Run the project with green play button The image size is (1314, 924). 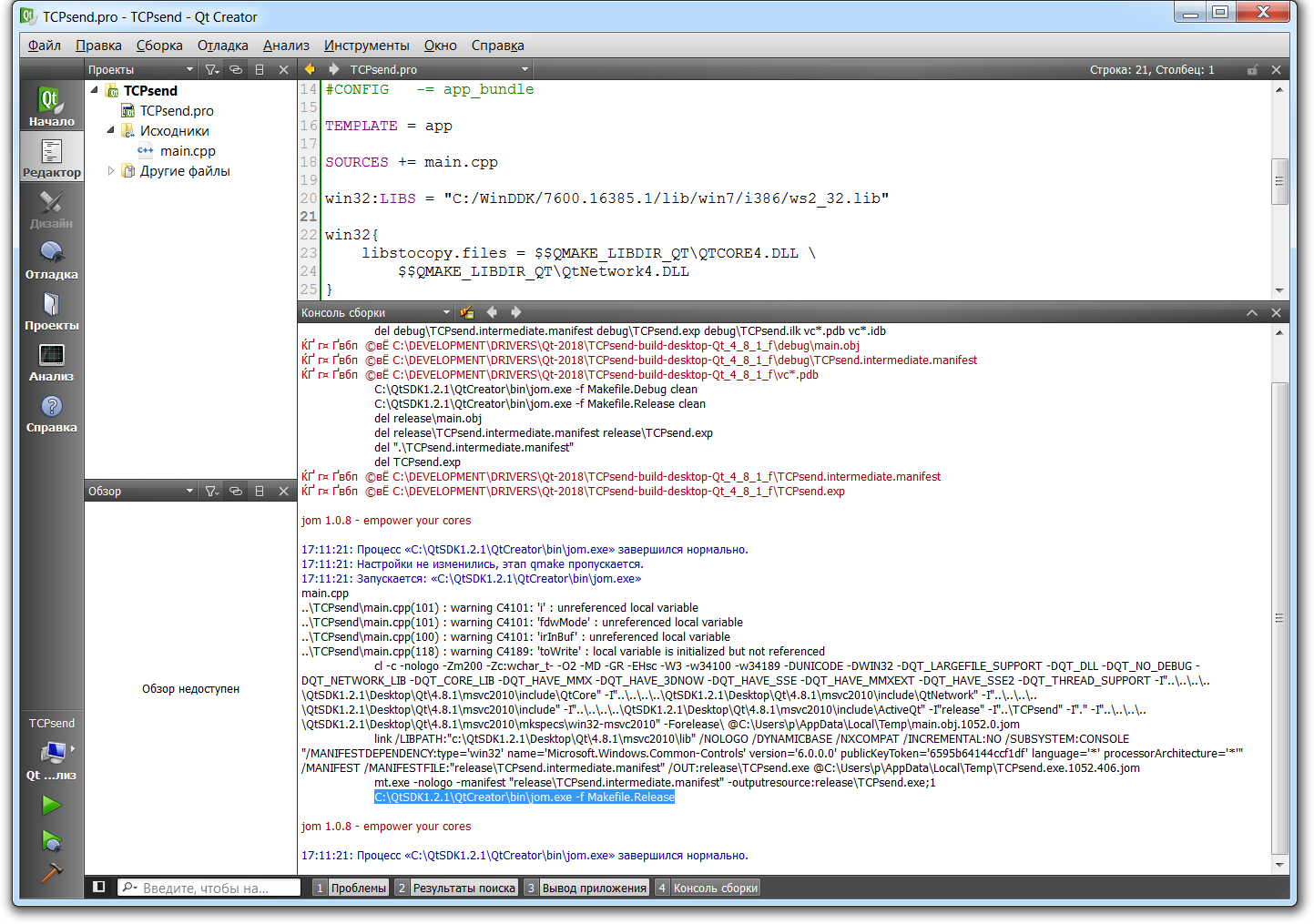52,806
